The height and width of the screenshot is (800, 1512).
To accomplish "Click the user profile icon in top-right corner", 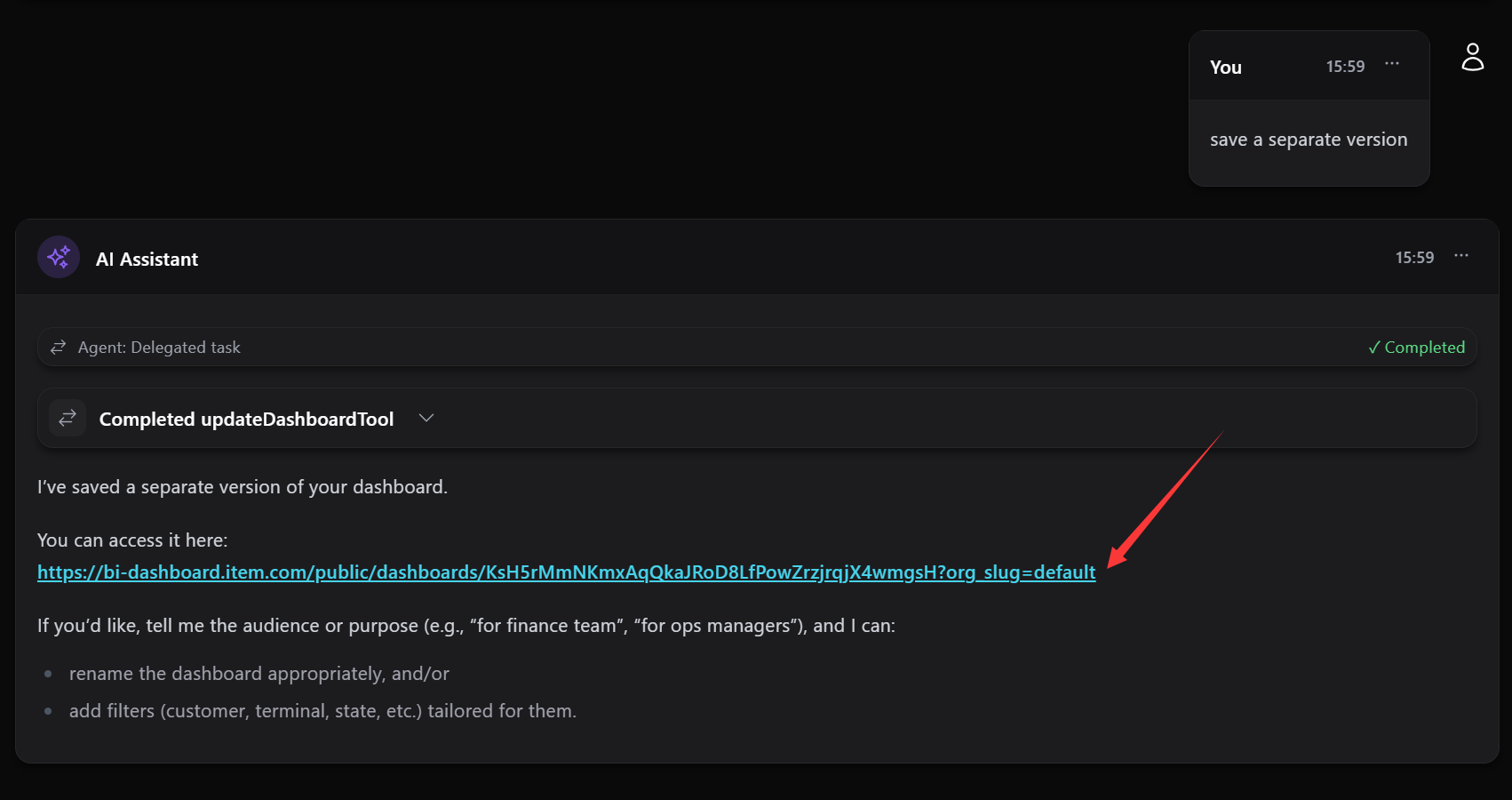I will click(x=1473, y=56).
